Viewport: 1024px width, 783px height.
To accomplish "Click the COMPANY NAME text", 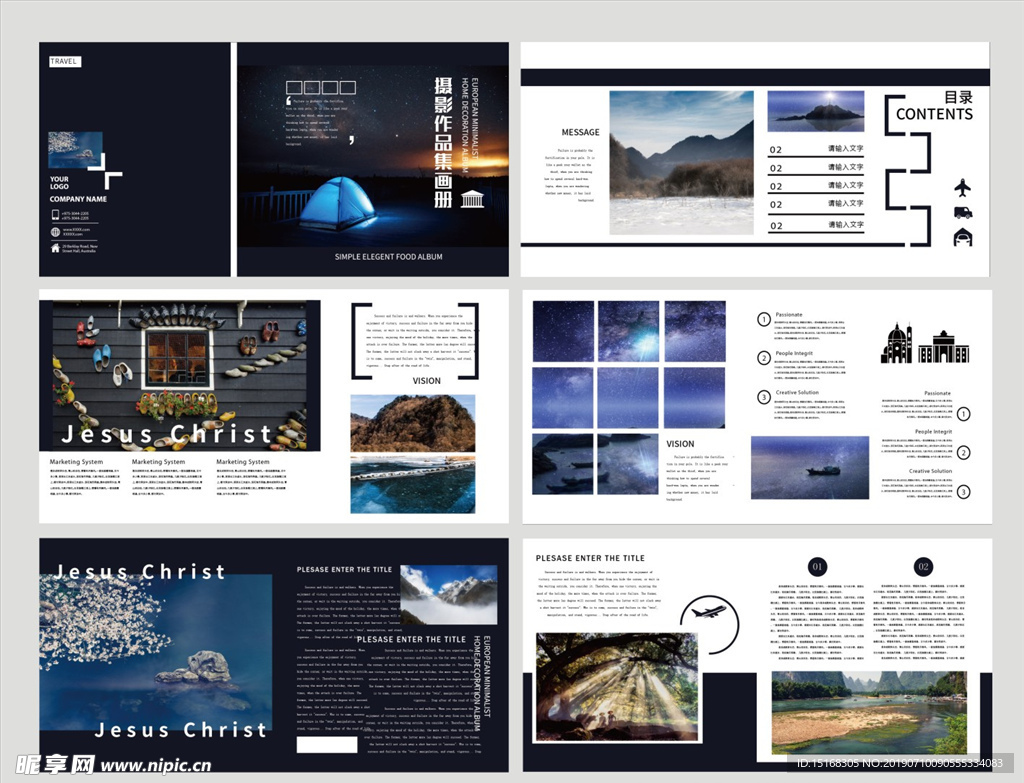I will click(78, 199).
